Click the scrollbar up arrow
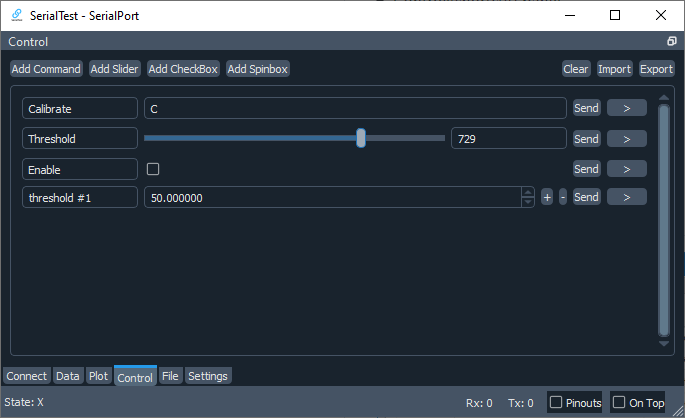 click(664, 97)
